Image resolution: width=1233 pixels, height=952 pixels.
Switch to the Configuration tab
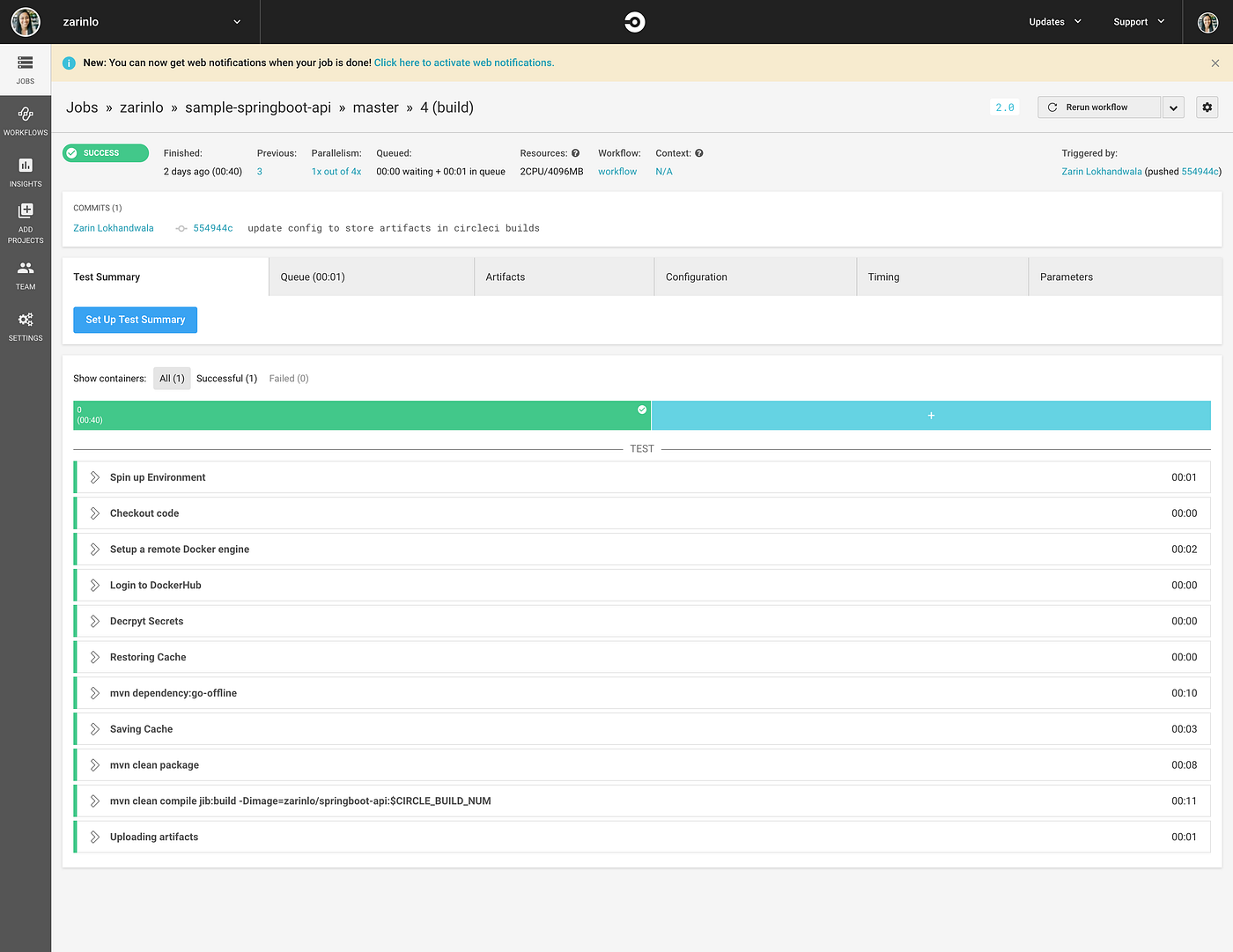click(x=756, y=277)
